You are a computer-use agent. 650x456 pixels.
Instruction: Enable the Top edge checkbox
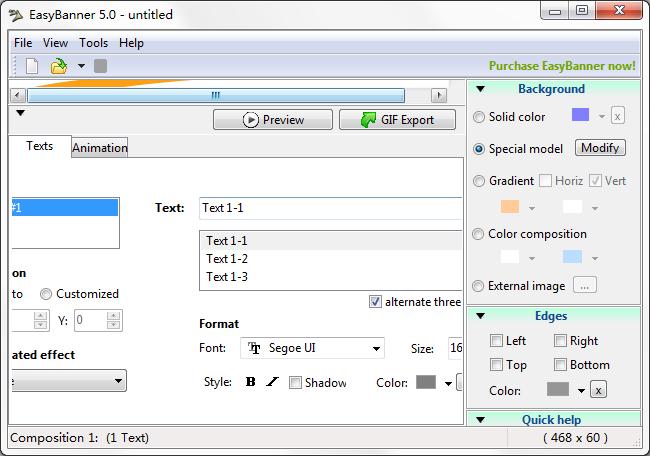click(496, 365)
